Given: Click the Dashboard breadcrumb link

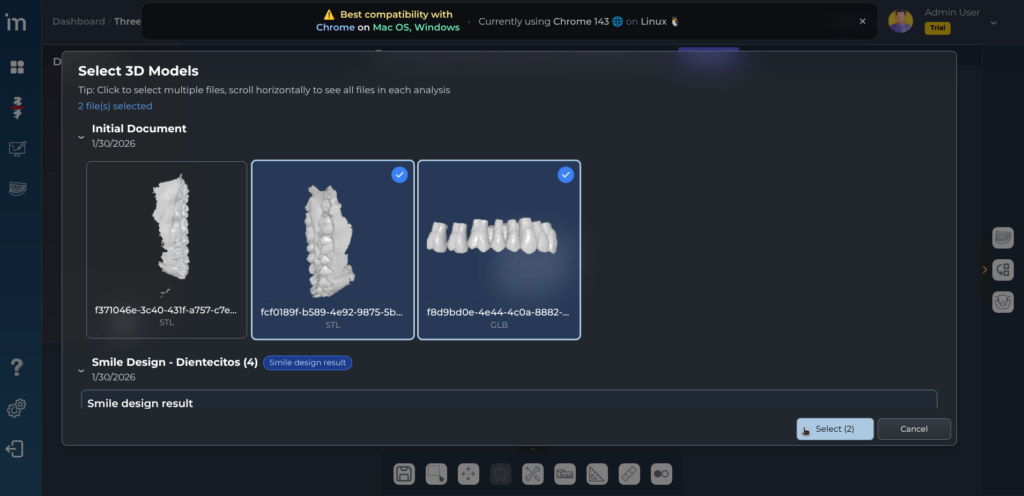Looking at the screenshot, I should [78, 21].
